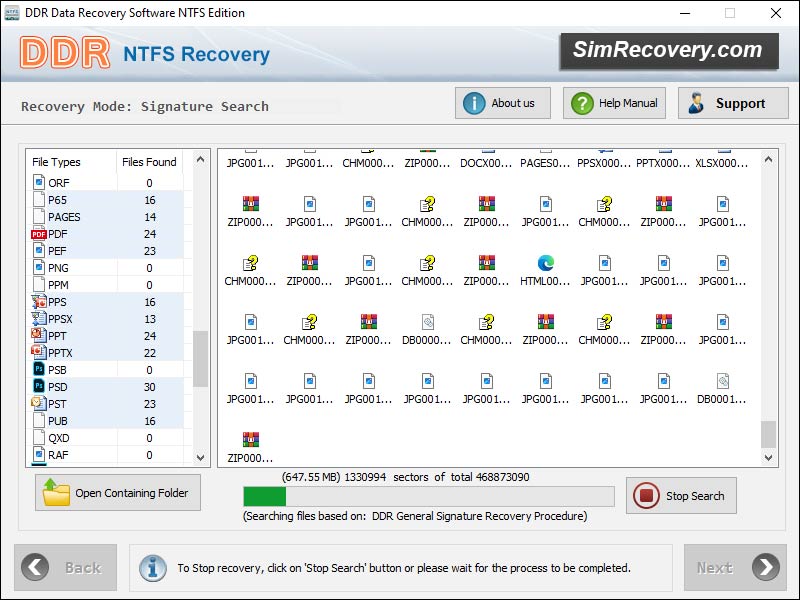Click the PDF file type icon
Viewport: 800px width, 600px height.
tap(41, 233)
